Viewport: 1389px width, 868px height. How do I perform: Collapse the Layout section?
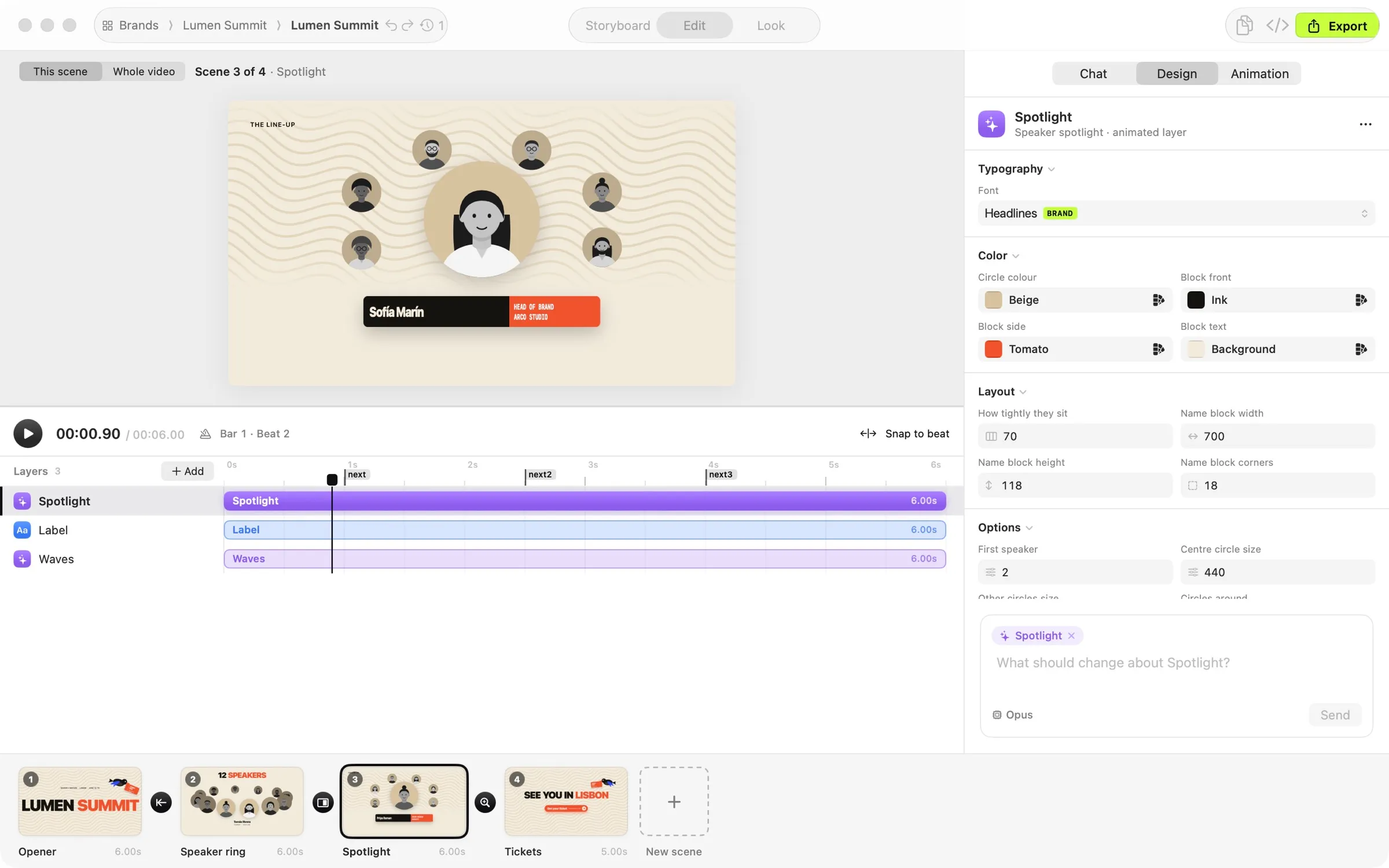(x=1002, y=392)
